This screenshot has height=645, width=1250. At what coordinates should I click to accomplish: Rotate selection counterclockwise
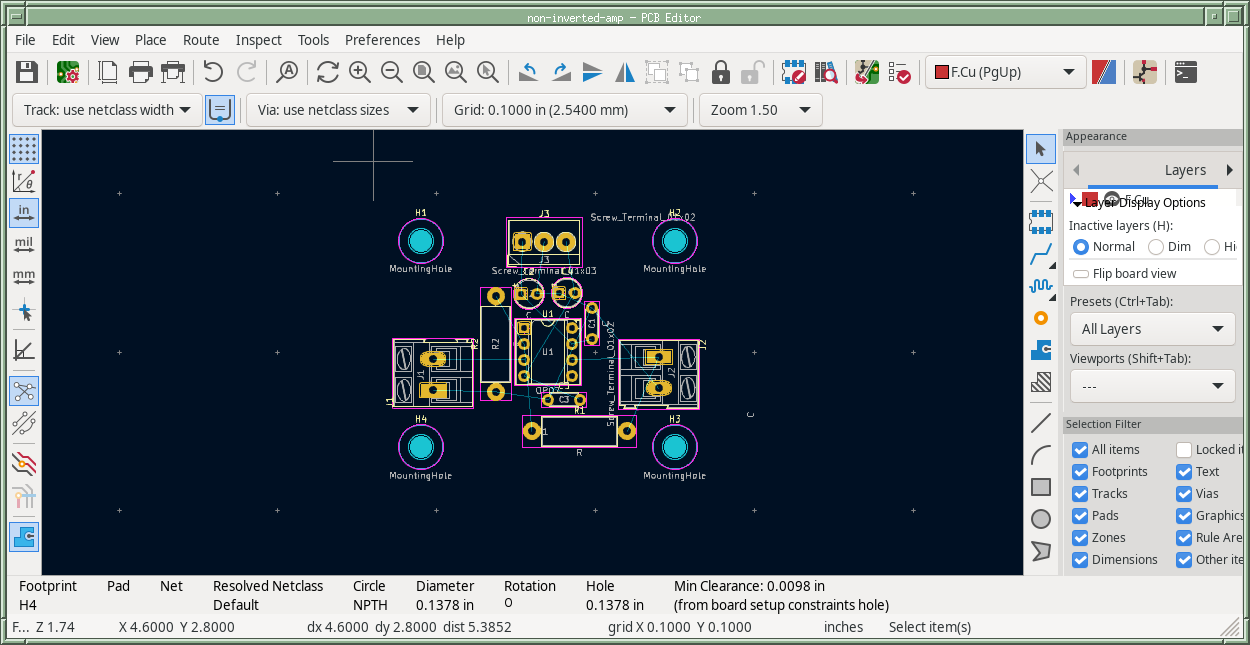tap(528, 72)
